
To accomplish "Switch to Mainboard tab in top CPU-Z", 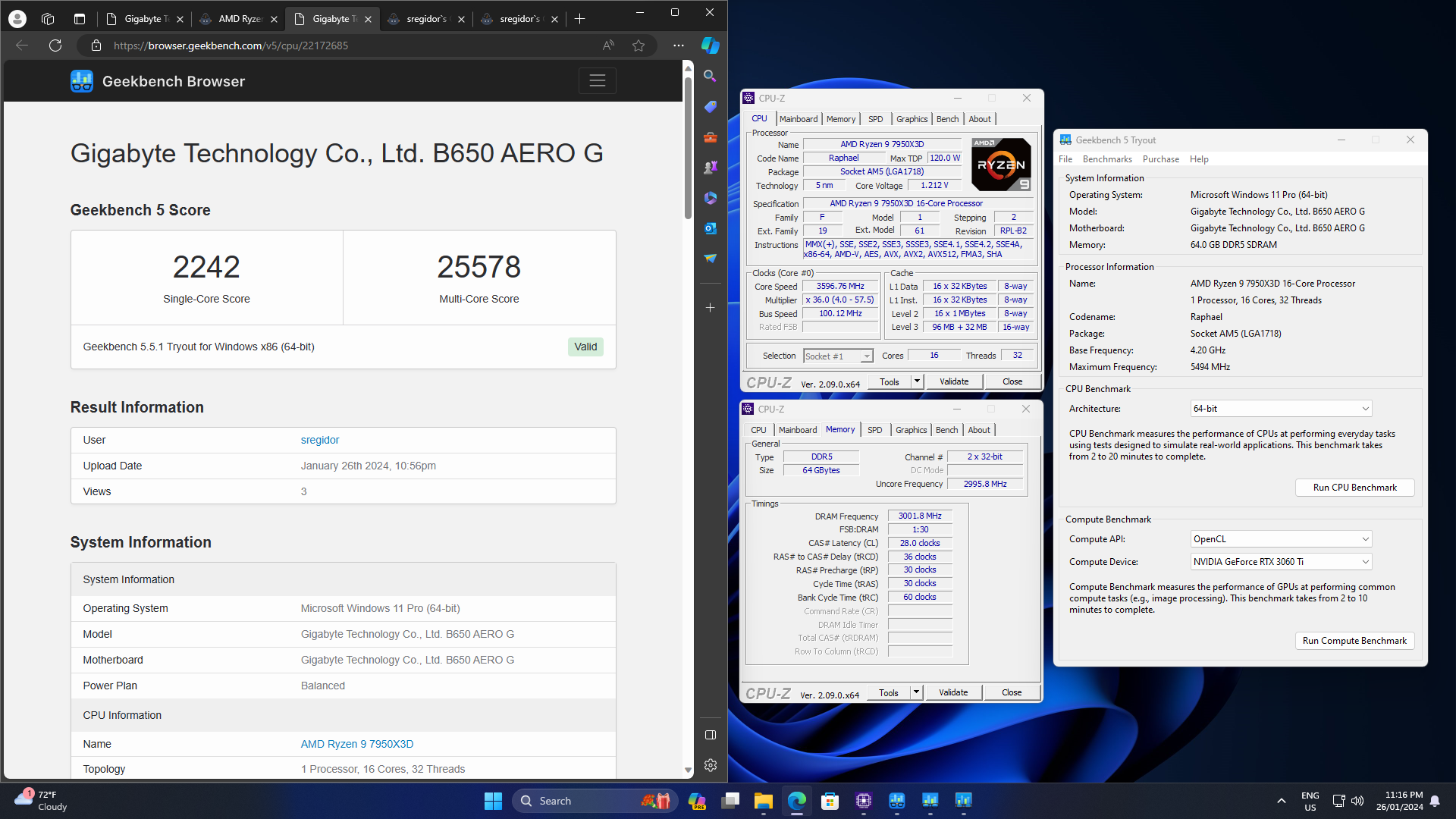I will [799, 119].
